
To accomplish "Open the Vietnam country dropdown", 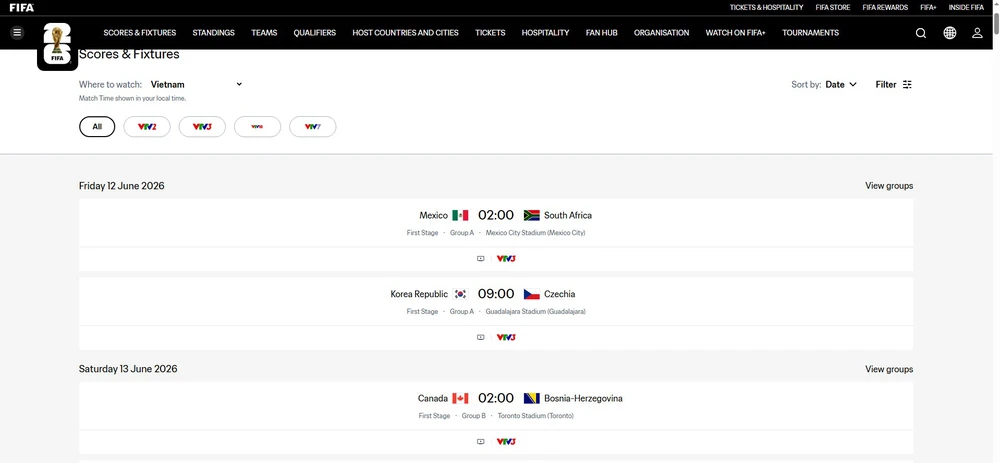I will point(196,85).
